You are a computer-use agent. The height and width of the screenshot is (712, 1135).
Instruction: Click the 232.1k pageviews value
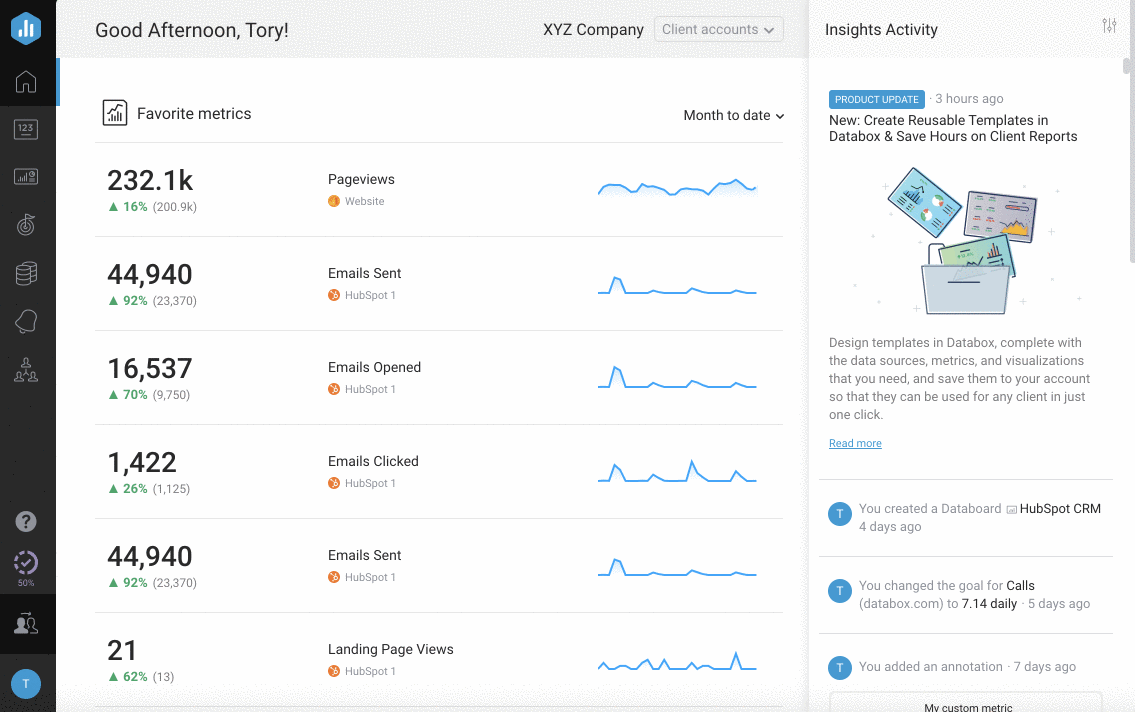pyautogui.click(x=151, y=181)
